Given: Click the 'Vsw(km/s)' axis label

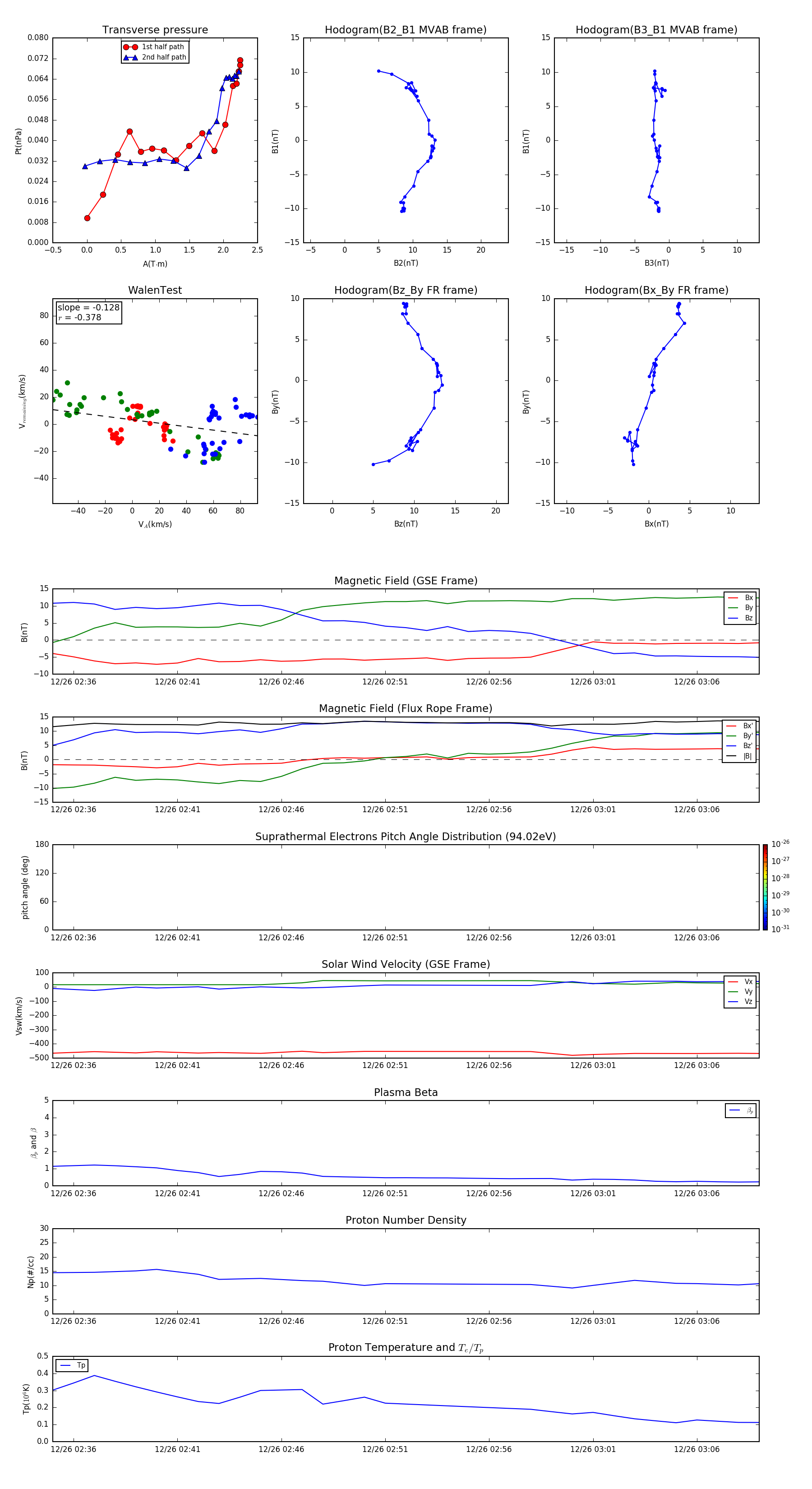Looking at the screenshot, I should click(18, 1016).
